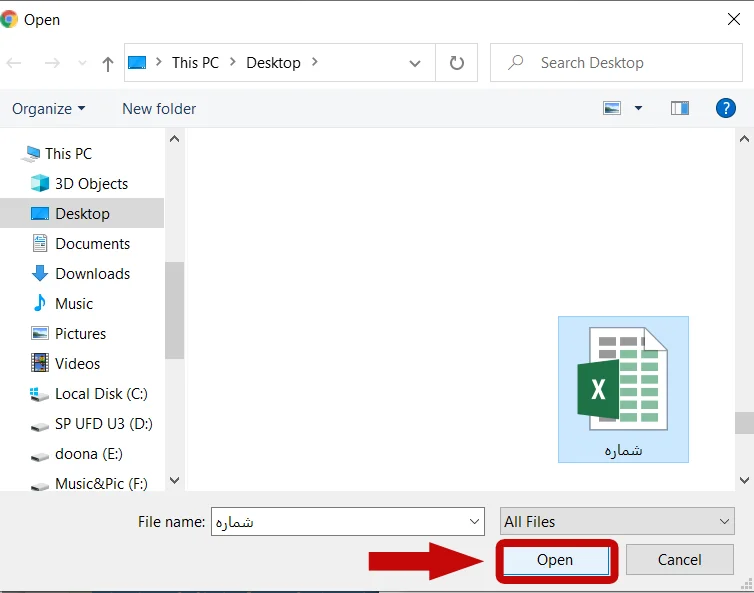Image resolution: width=754 pixels, height=593 pixels.
Task: Open the Help question mark icon
Action: coord(727,108)
